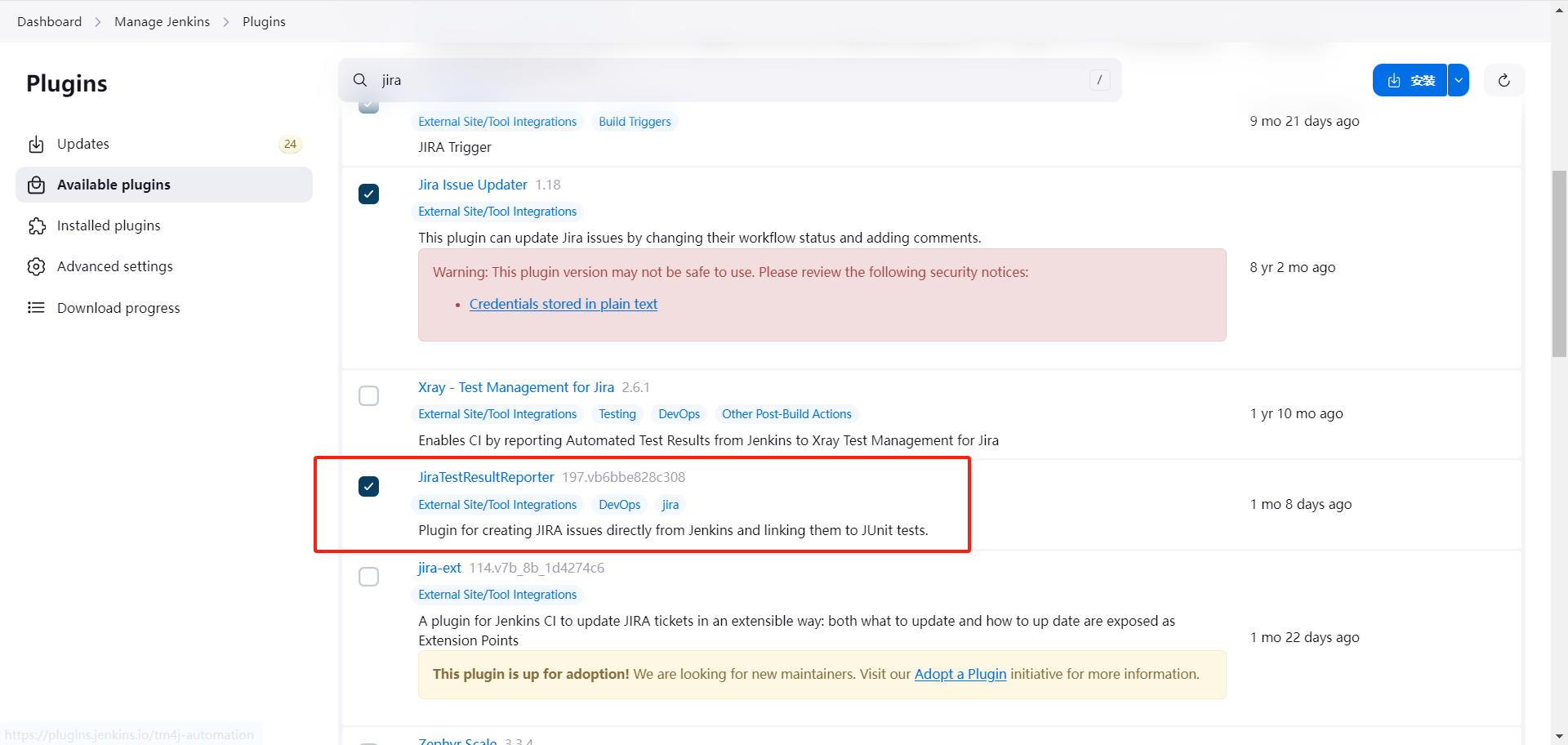Click the '1 mo 22 days ago' release date
The image size is (1568, 745).
point(1304,637)
